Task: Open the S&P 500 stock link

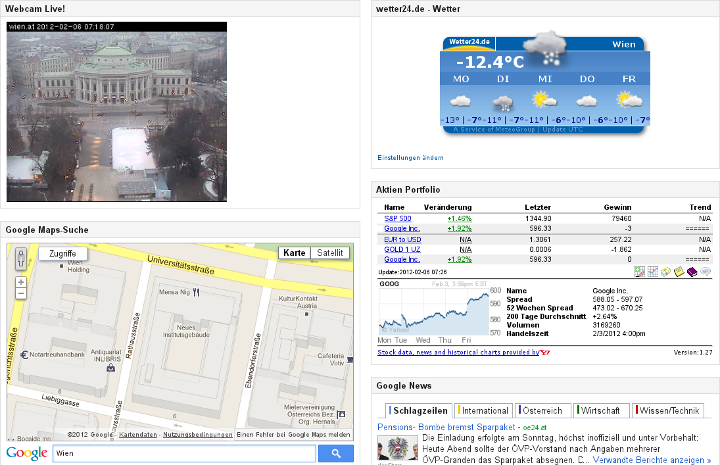Action: (398, 218)
